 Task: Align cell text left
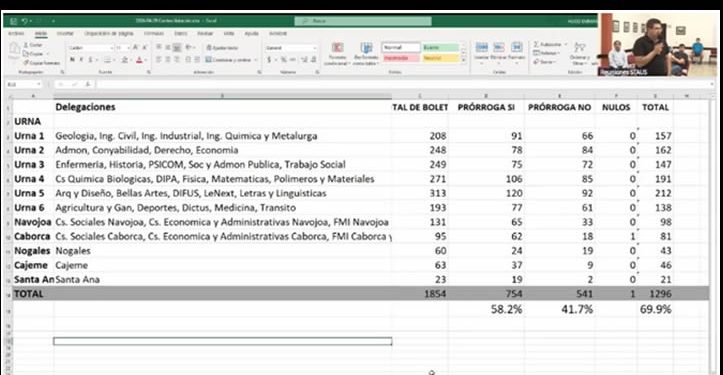[159, 60]
